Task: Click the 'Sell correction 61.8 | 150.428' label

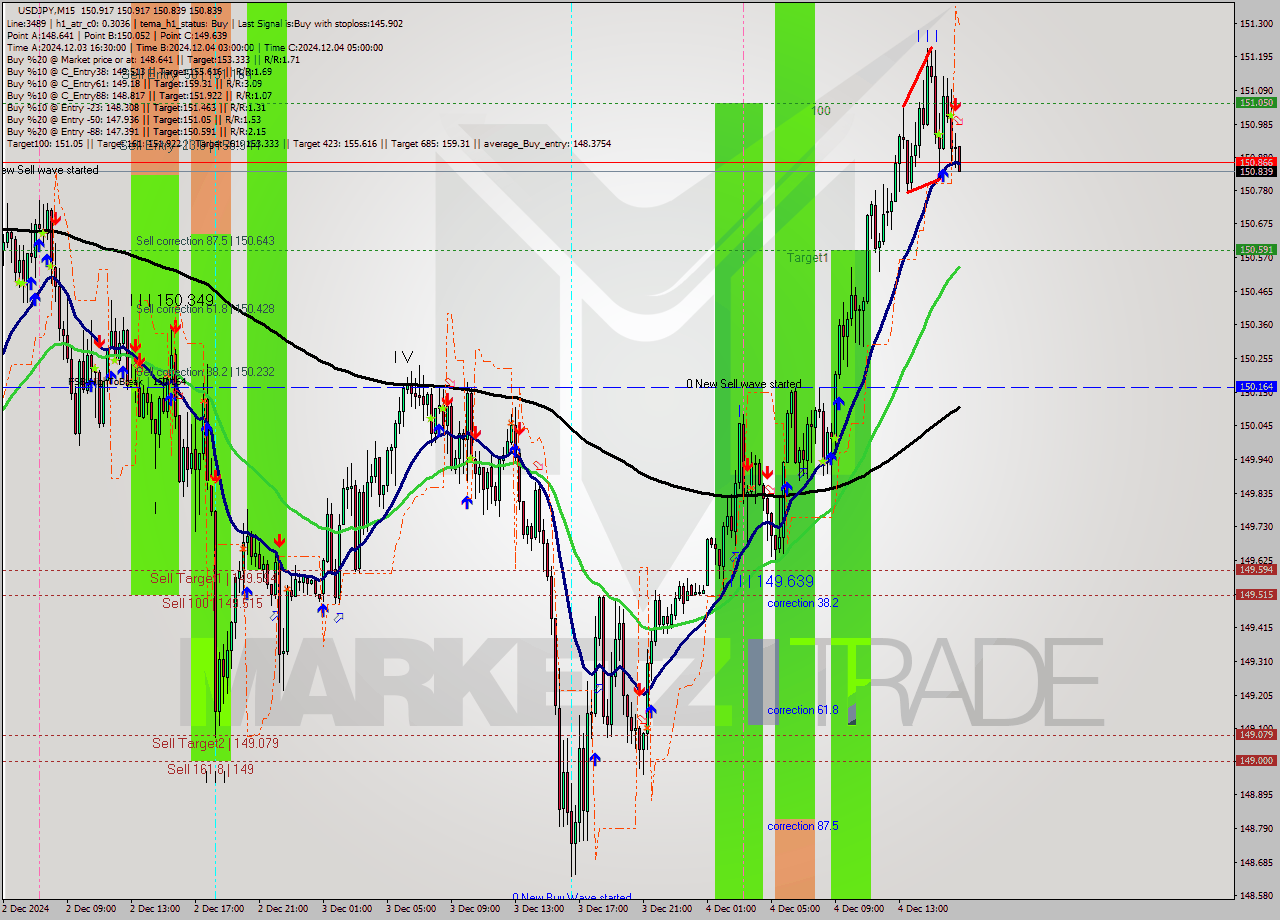Action: pos(205,309)
